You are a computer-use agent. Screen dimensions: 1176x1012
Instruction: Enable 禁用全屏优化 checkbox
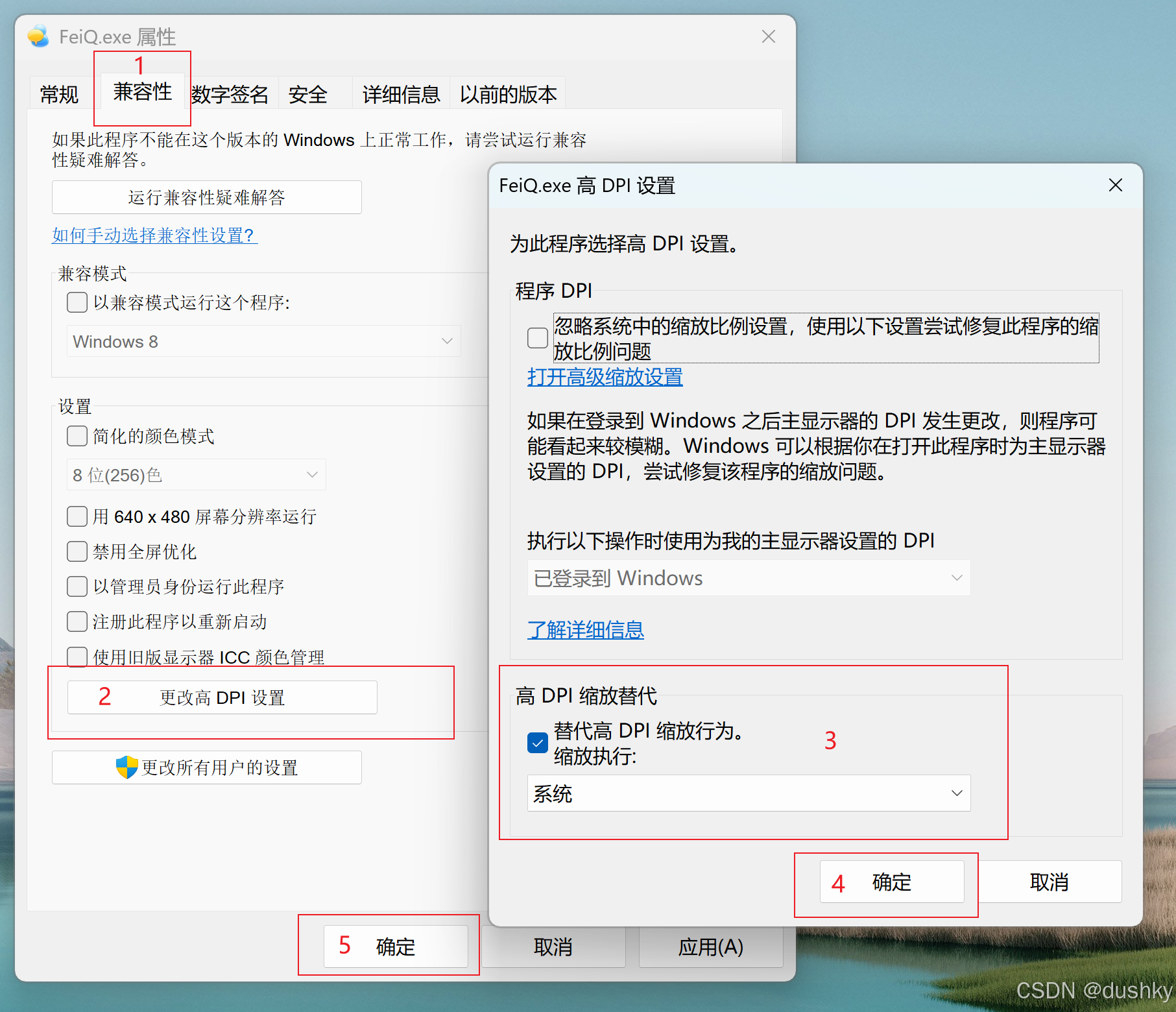(77, 551)
